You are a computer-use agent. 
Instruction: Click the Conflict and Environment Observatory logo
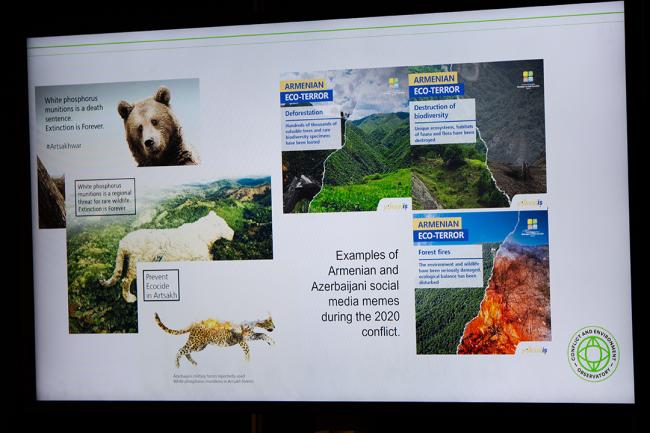(x=594, y=354)
